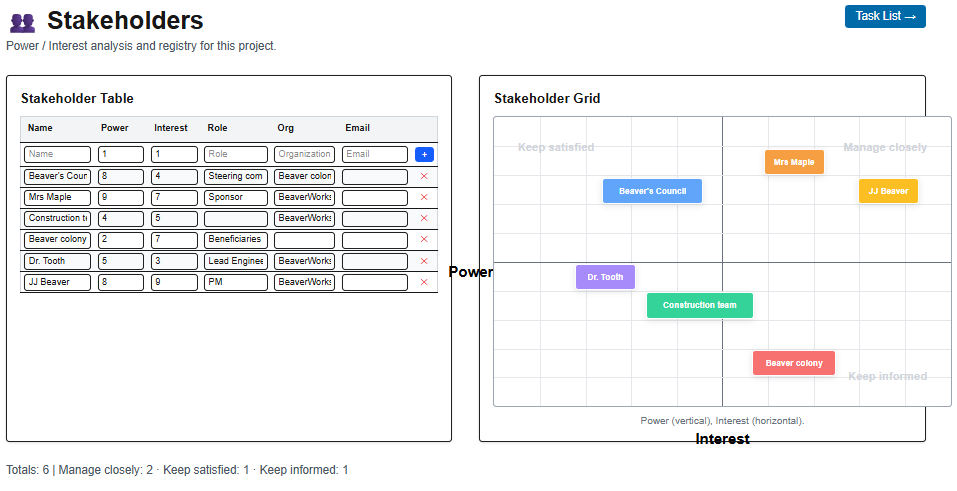
Task: Focus the new stakeholder Name field
Action: tap(57, 155)
